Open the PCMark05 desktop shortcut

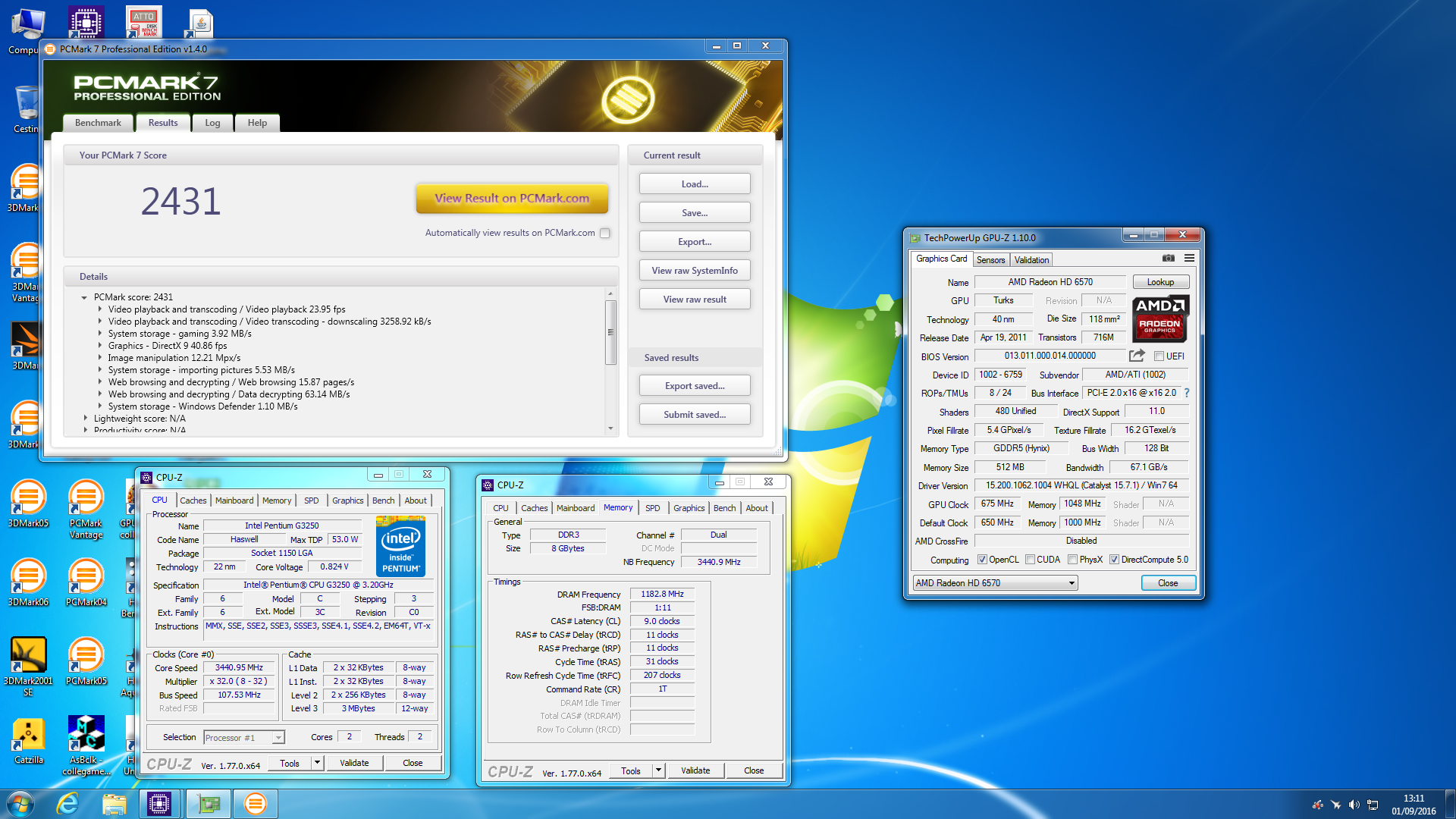[x=86, y=661]
